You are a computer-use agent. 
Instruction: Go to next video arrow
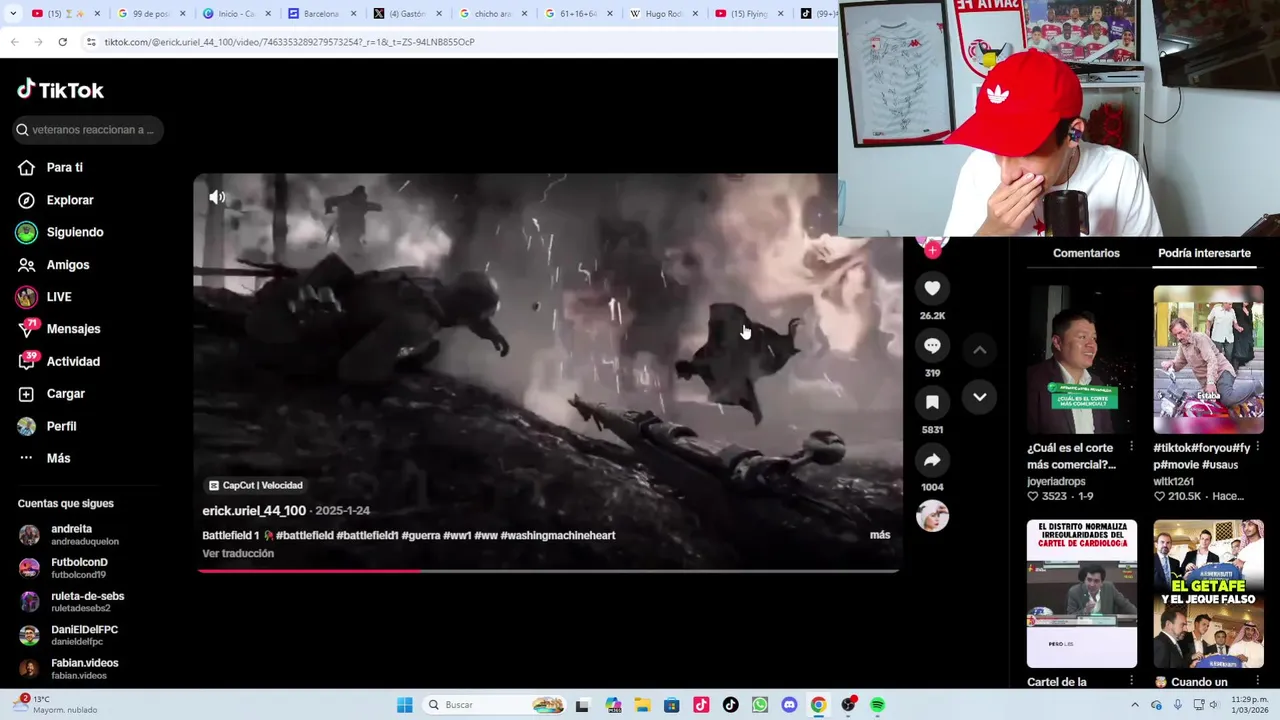pos(980,397)
